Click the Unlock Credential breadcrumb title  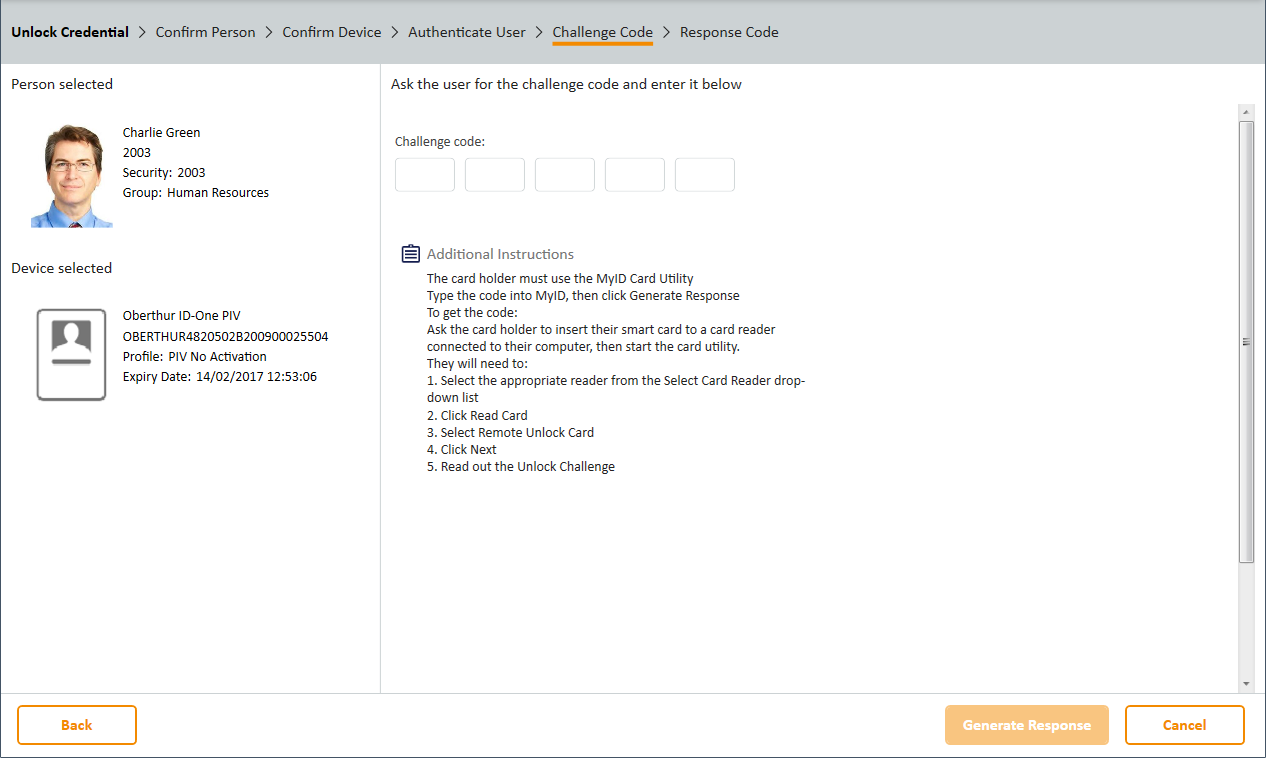pyautogui.click(x=70, y=32)
